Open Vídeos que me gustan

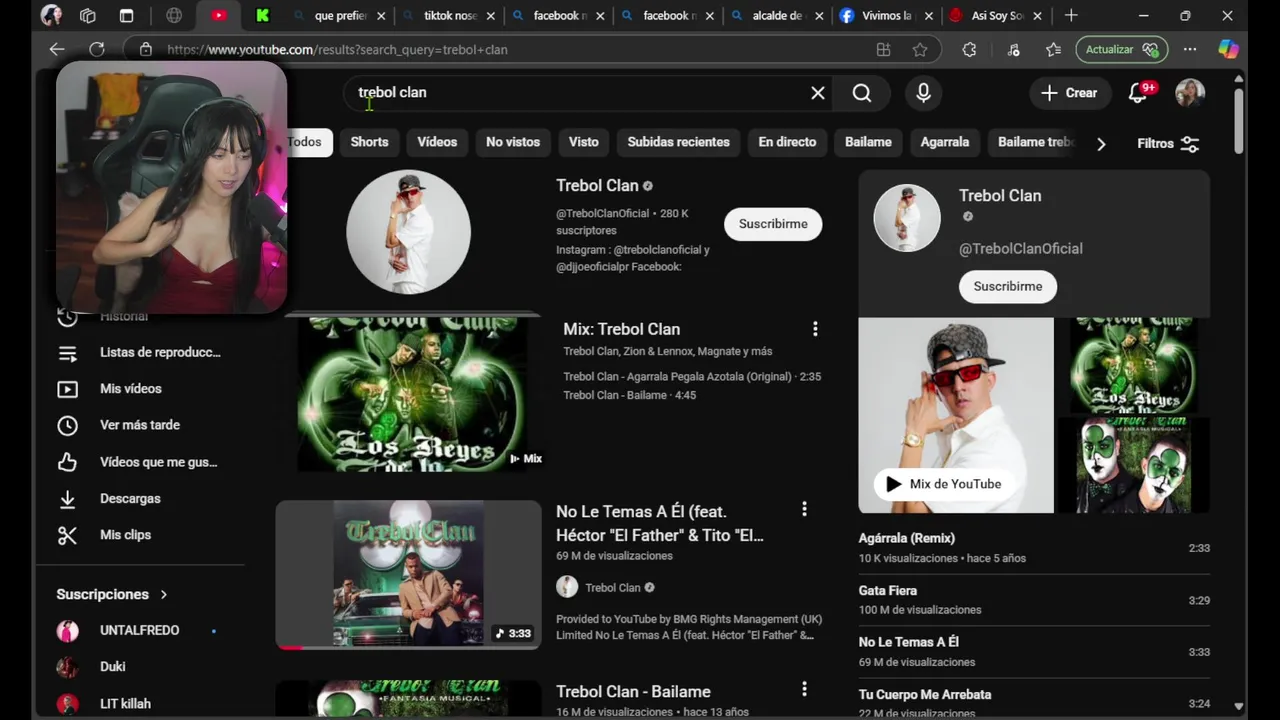tap(138, 462)
